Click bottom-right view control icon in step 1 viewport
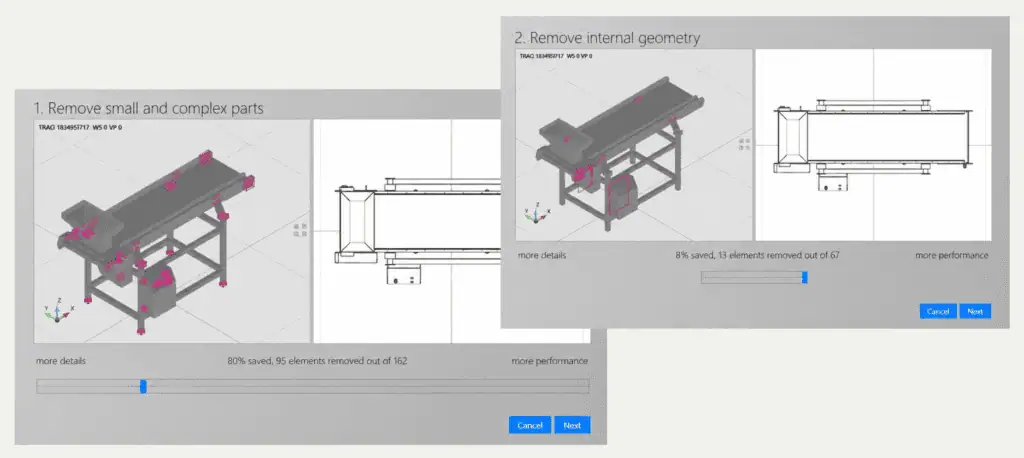This screenshot has width=1024, height=458. 304,233
